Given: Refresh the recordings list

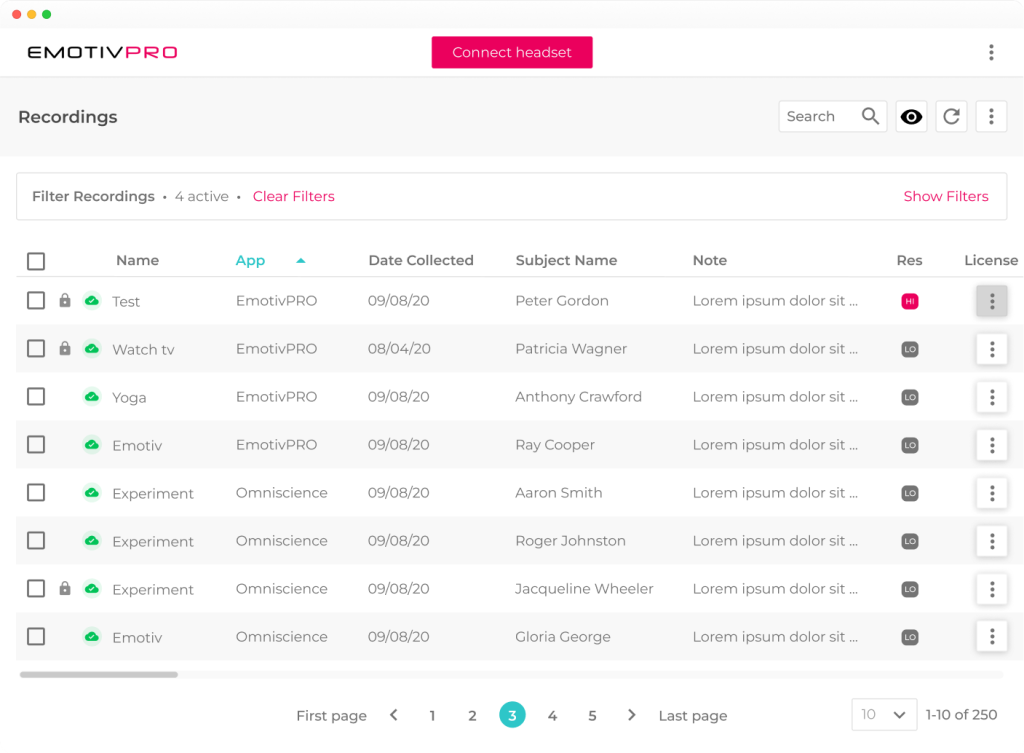Looking at the screenshot, I should 951,116.
